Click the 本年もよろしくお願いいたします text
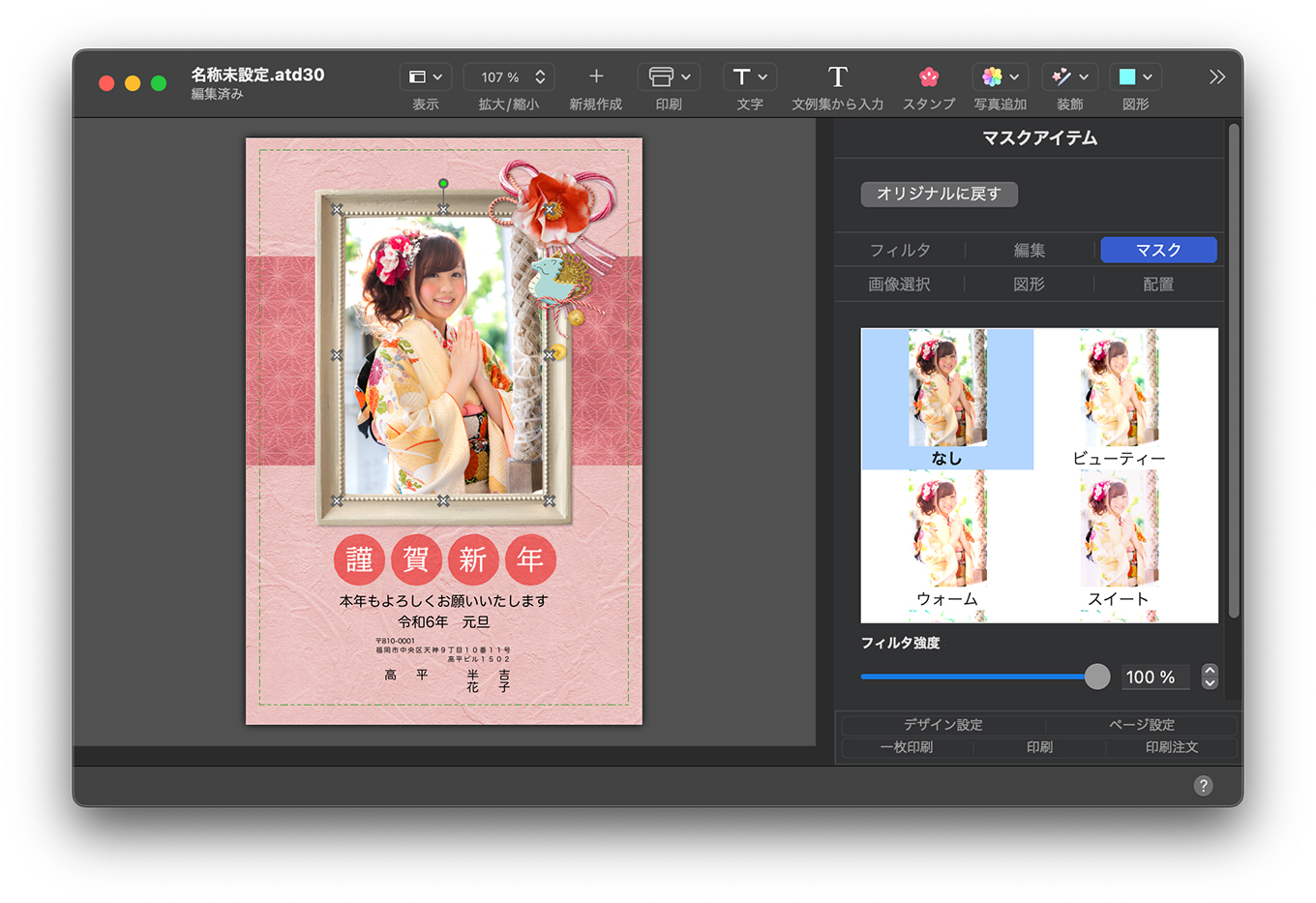 click(x=444, y=601)
